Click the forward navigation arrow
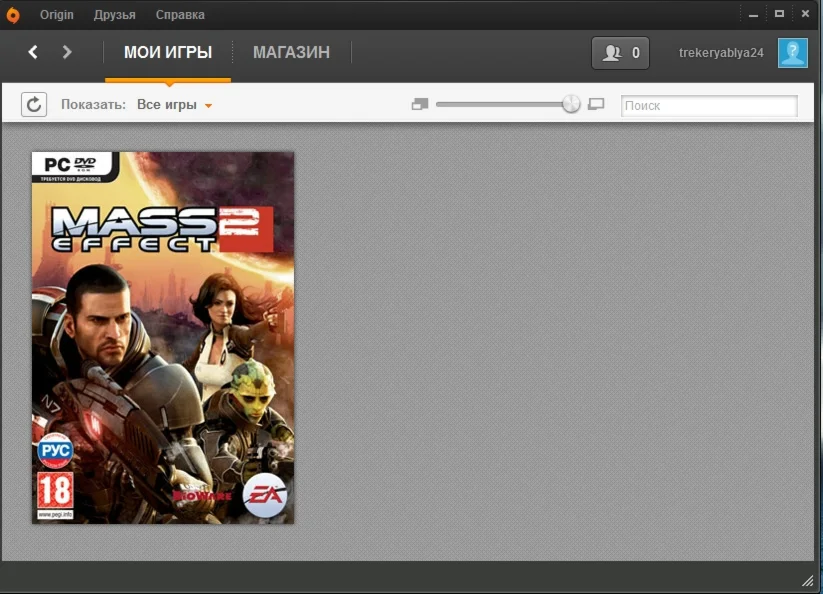823x594 pixels. [x=66, y=52]
